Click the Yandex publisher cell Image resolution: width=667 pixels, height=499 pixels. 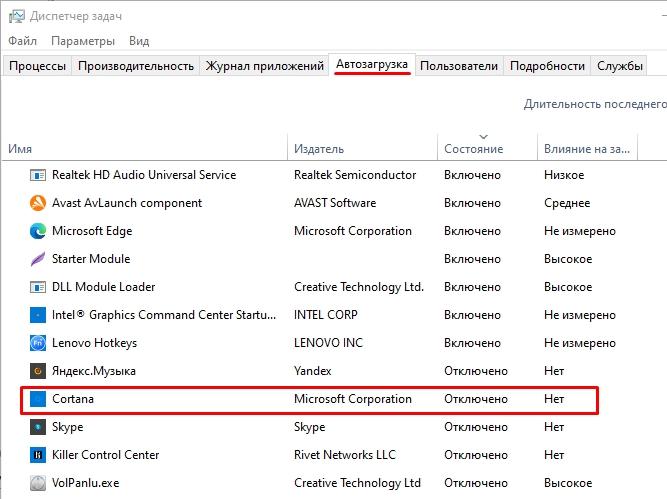click(x=312, y=371)
